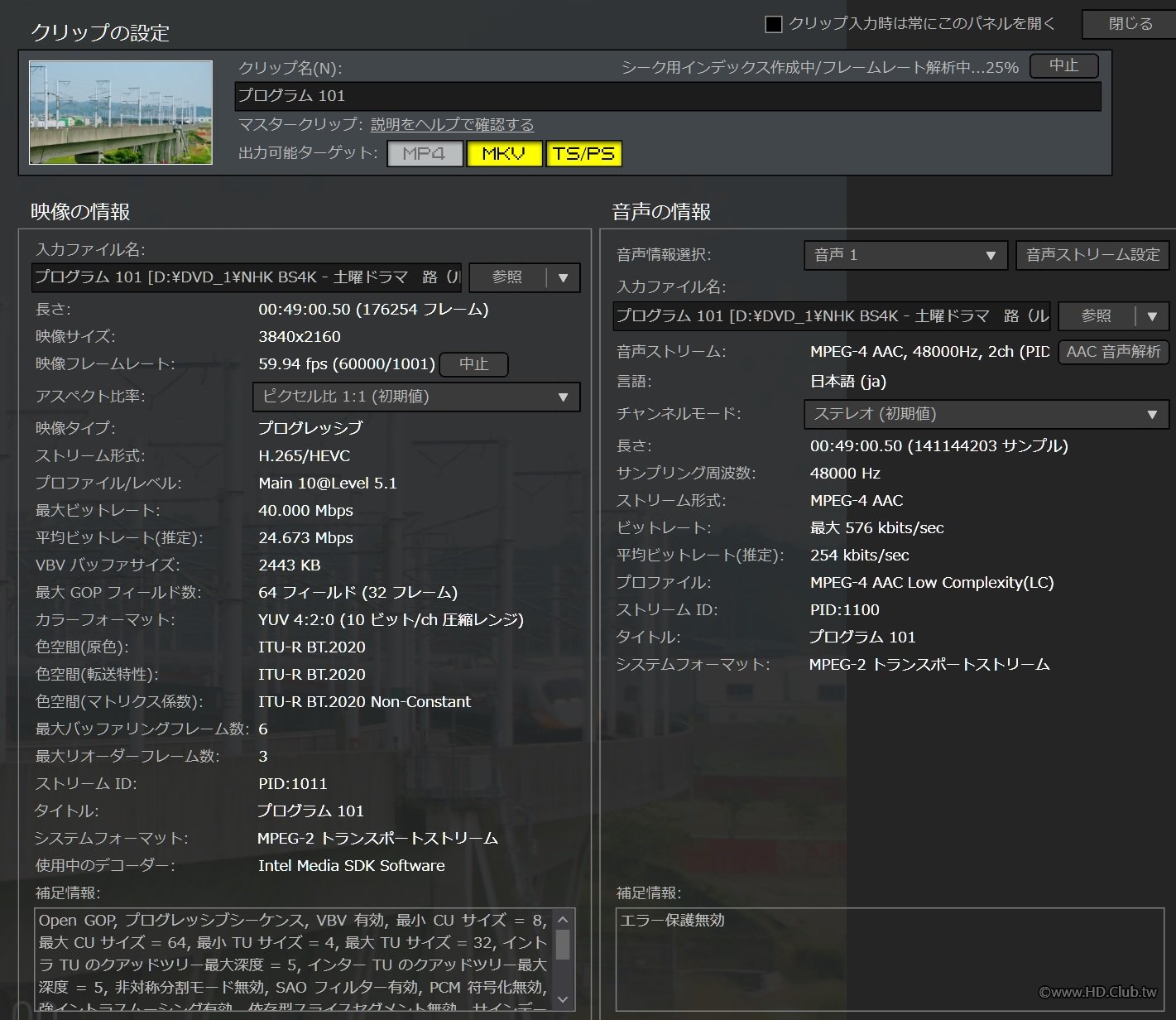Click video 参照 browse button
The height and width of the screenshot is (1020, 1176).
[507, 277]
